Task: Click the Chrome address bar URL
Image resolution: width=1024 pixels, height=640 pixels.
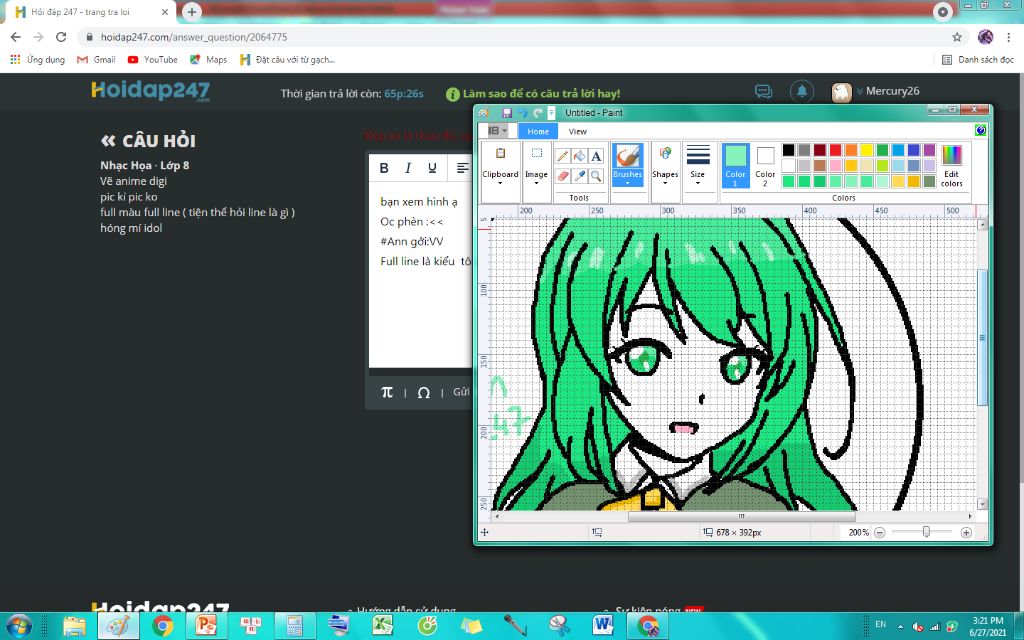Action: pos(194,37)
